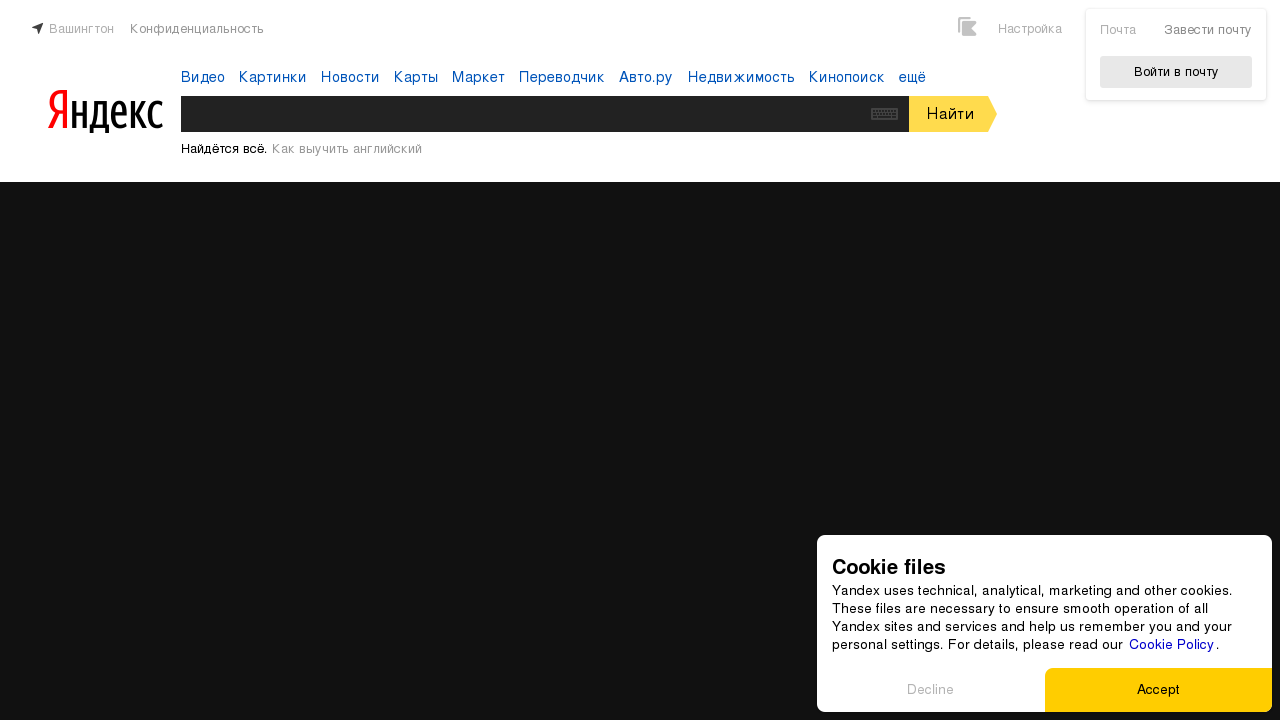Click the suggestion Как выучить английский
1280x720 pixels.
[x=347, y=149]
